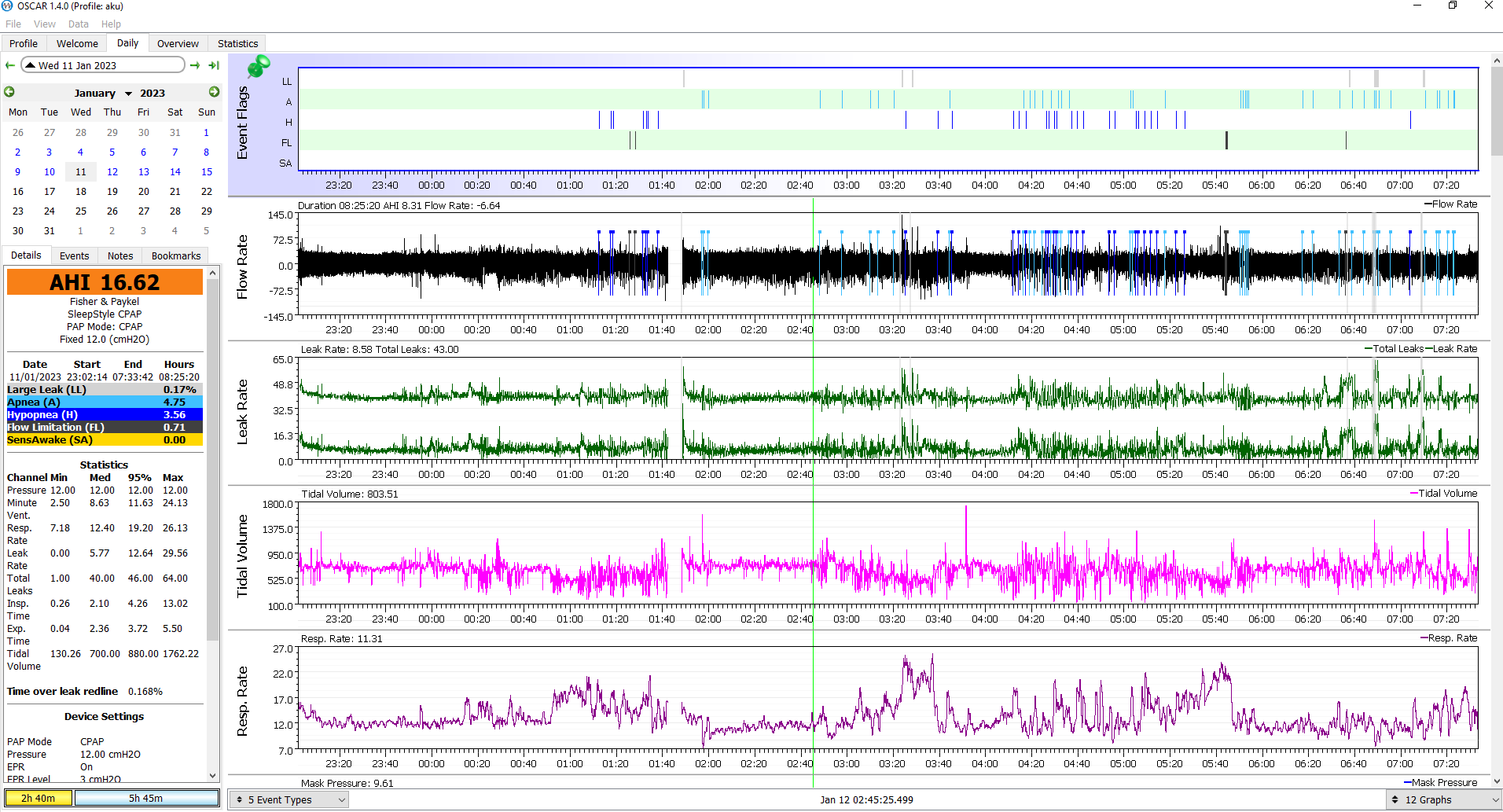The image size is (1503, 812).
Task: Open the Events sub-tab
Action: coord(74,255)
